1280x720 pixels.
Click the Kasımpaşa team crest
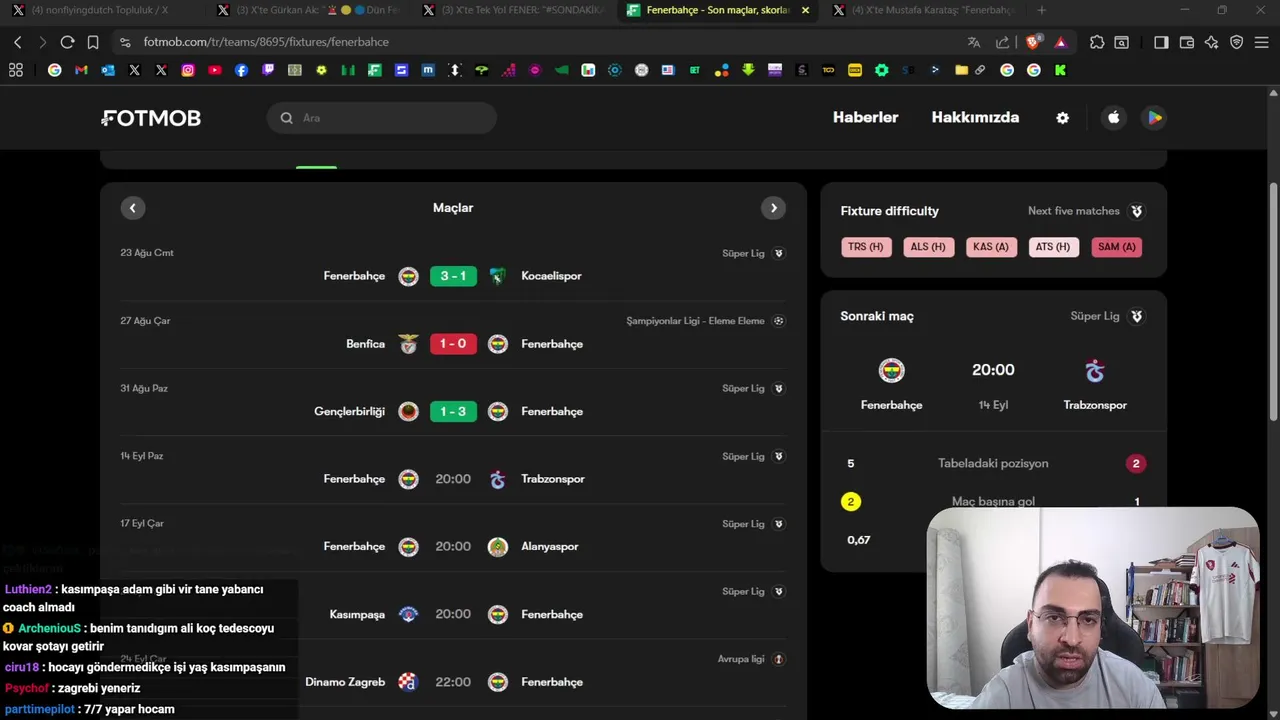(x=408, y=614)
